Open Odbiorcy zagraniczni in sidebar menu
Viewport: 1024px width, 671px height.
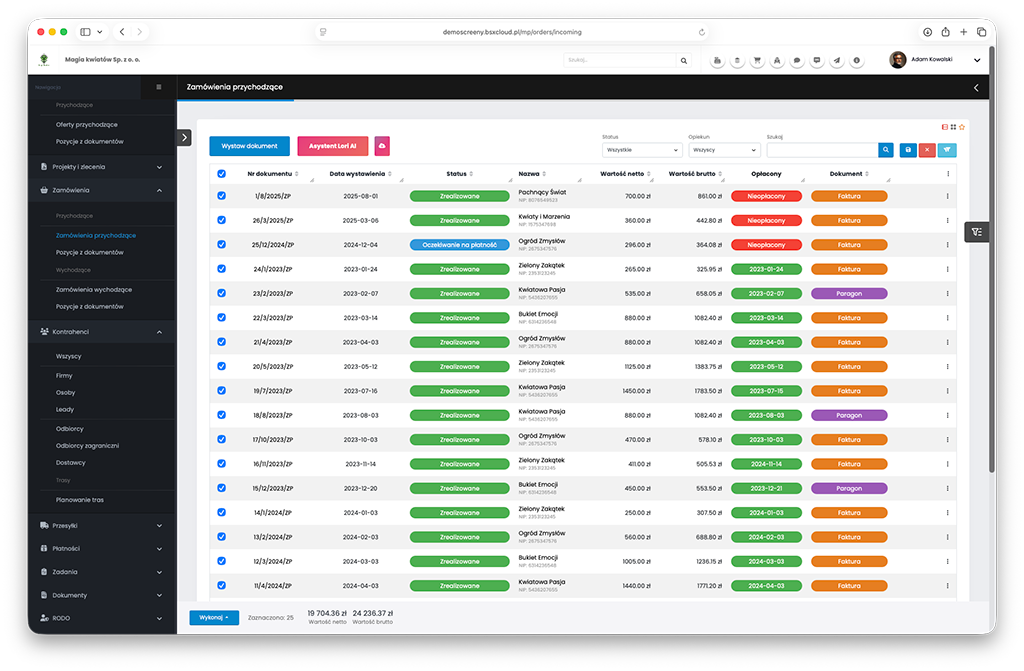[88, 445]
